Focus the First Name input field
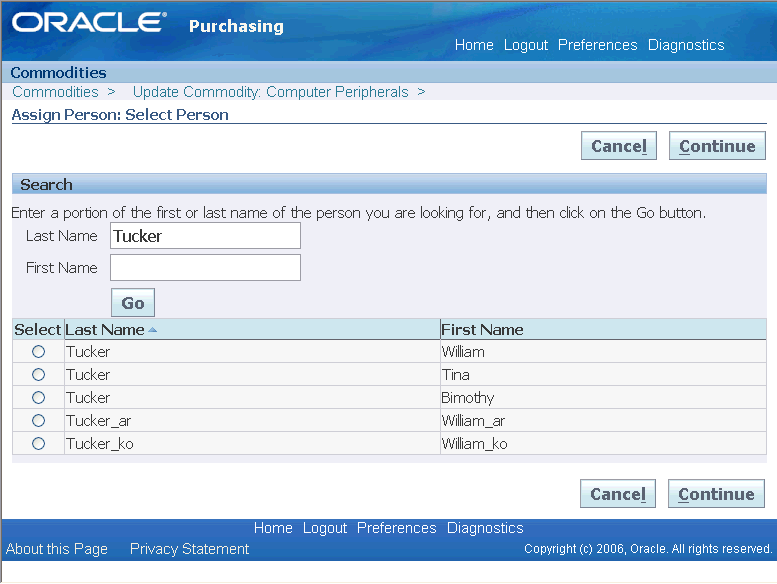Image resolution: width=777 pixels, height=584 pixels. point(205,267)
